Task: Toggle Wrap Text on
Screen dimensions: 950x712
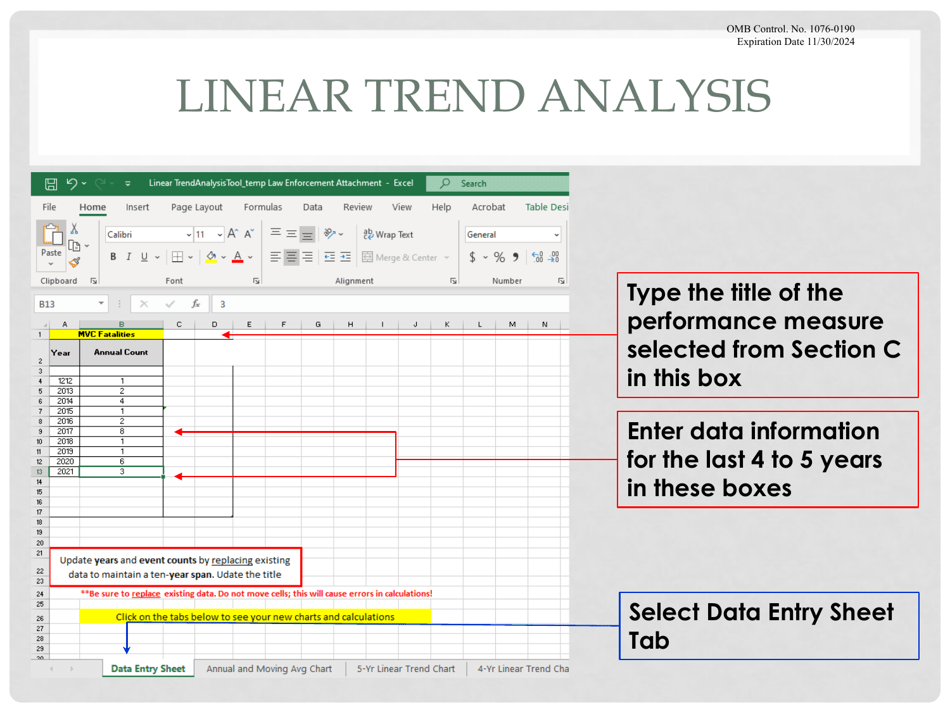Action: point(388,235)
